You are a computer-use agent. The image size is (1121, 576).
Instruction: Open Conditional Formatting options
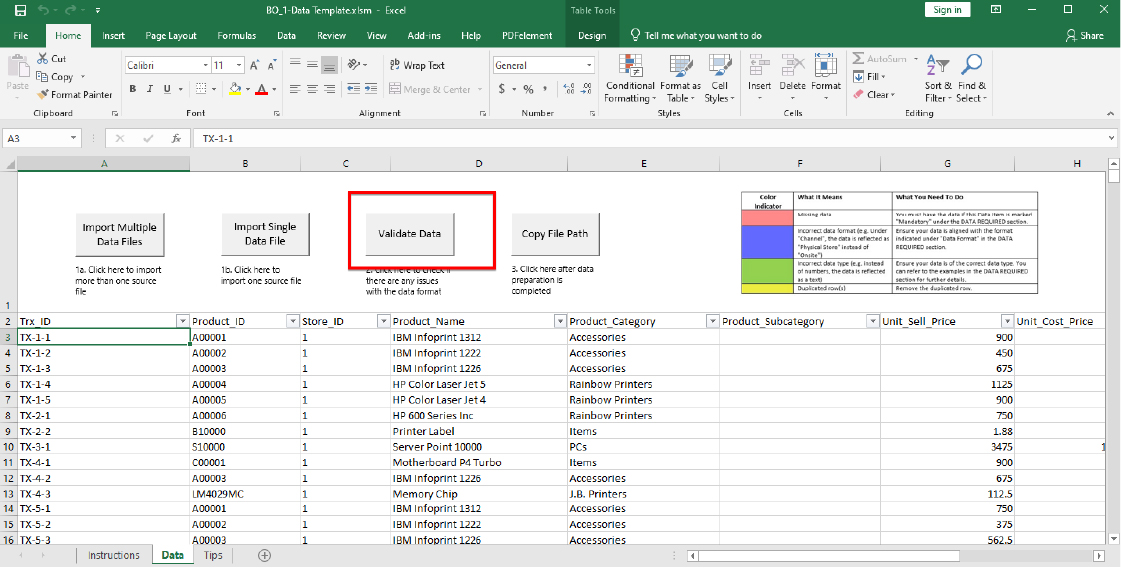coord(629,80)
